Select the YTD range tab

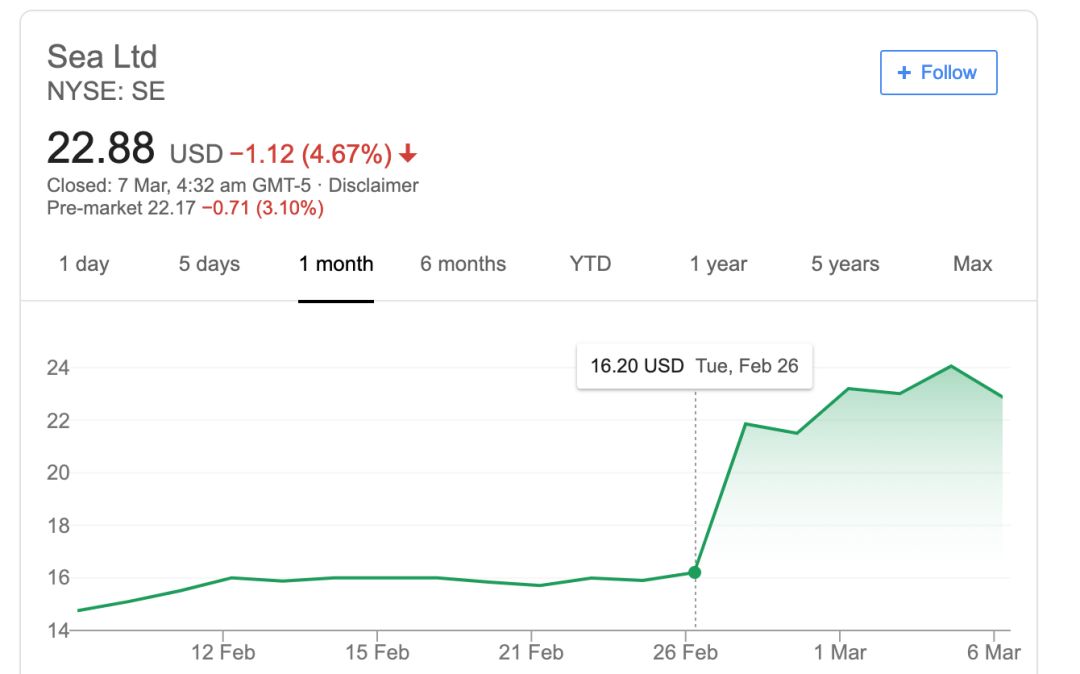click(x=590, y=264)
